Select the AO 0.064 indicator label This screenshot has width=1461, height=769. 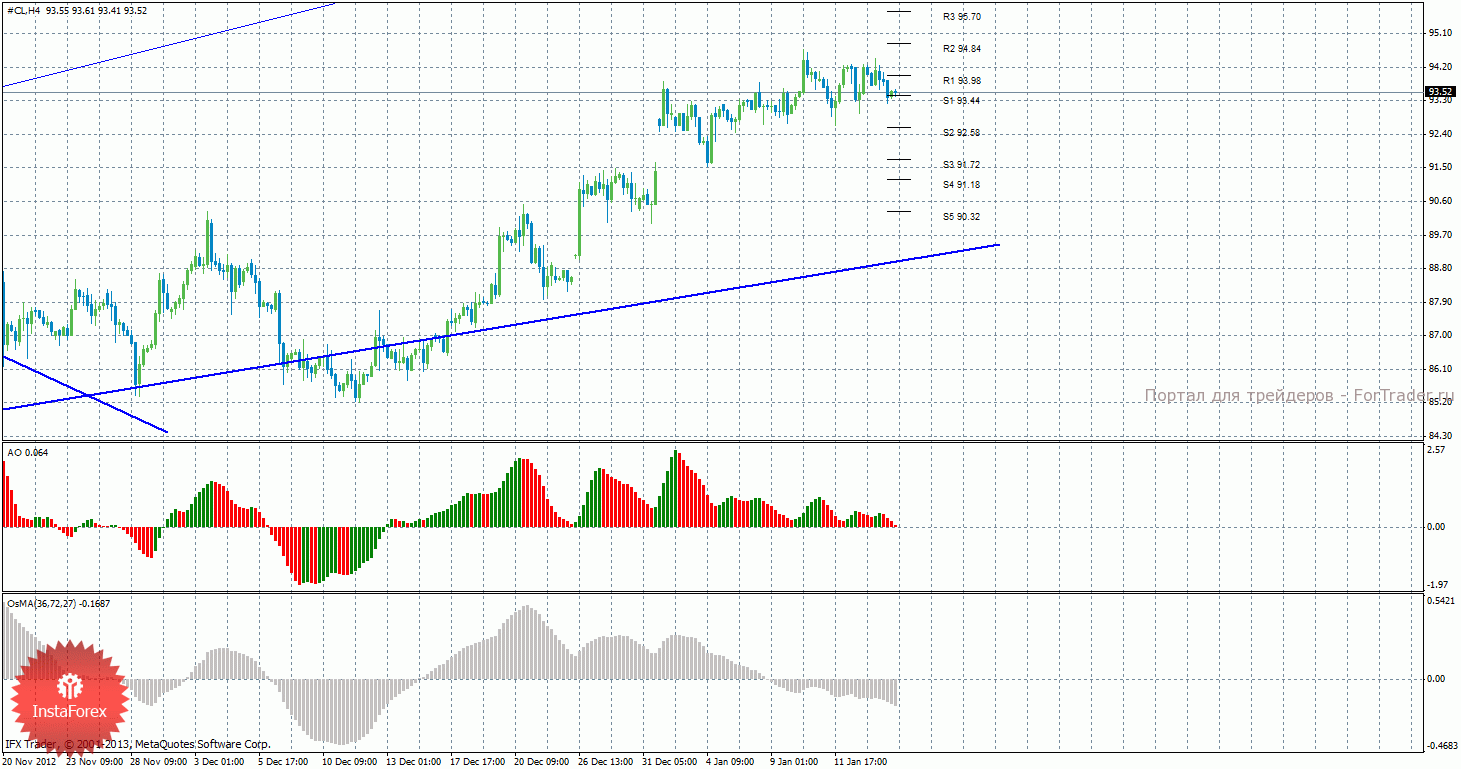click(27, 453)
